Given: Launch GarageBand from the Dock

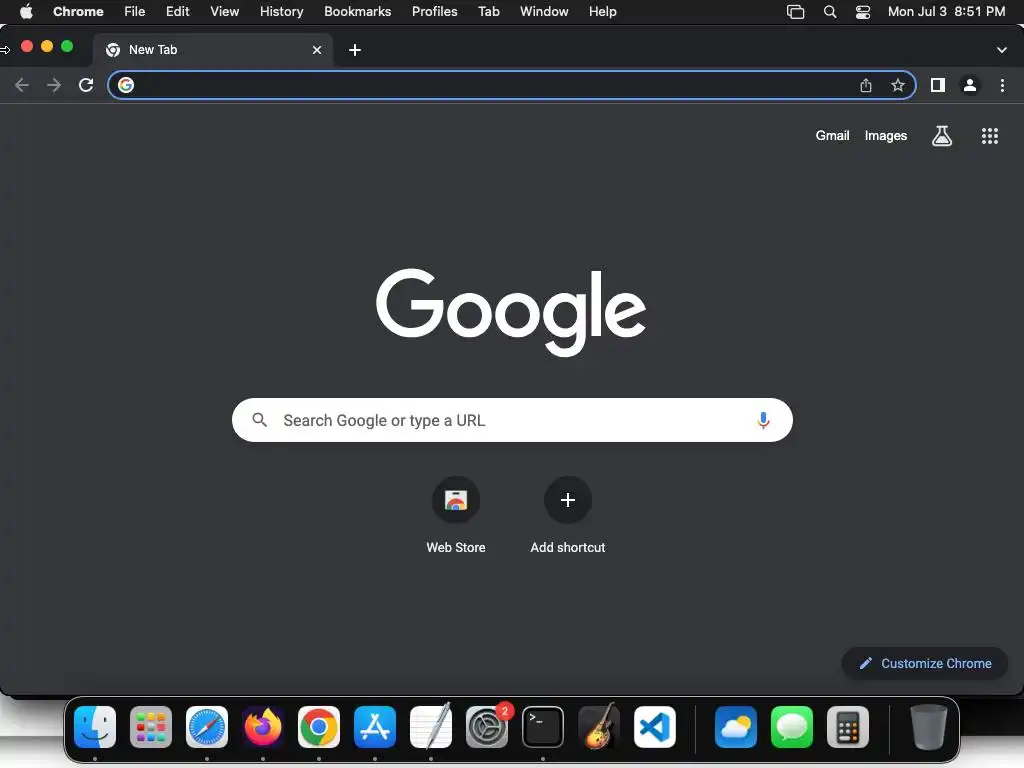Looking at the screenshot, I should pyautogui.click(x=599, y=727).
